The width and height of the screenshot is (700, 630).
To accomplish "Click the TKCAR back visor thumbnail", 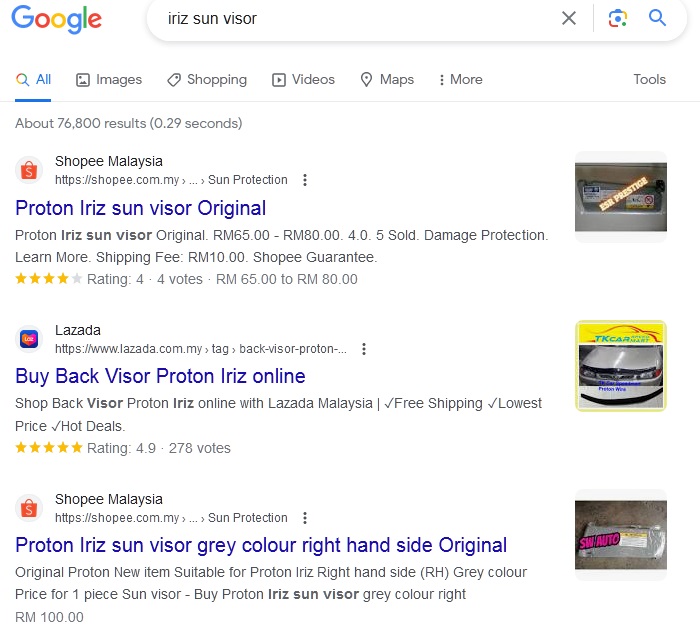I will click(621, 366).
